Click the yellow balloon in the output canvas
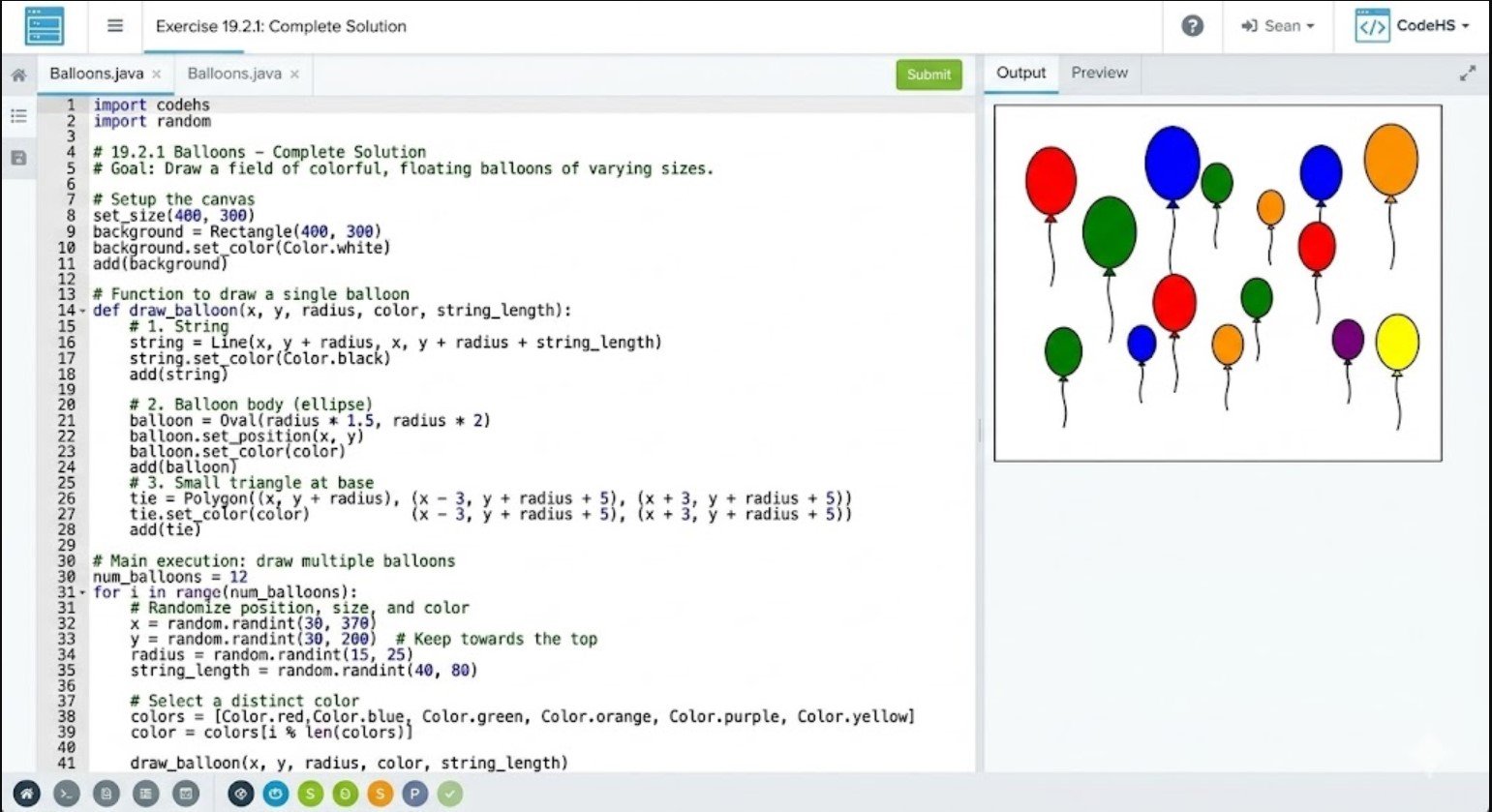Viewport: 1492px width, 812px height. click(1396, 342)
